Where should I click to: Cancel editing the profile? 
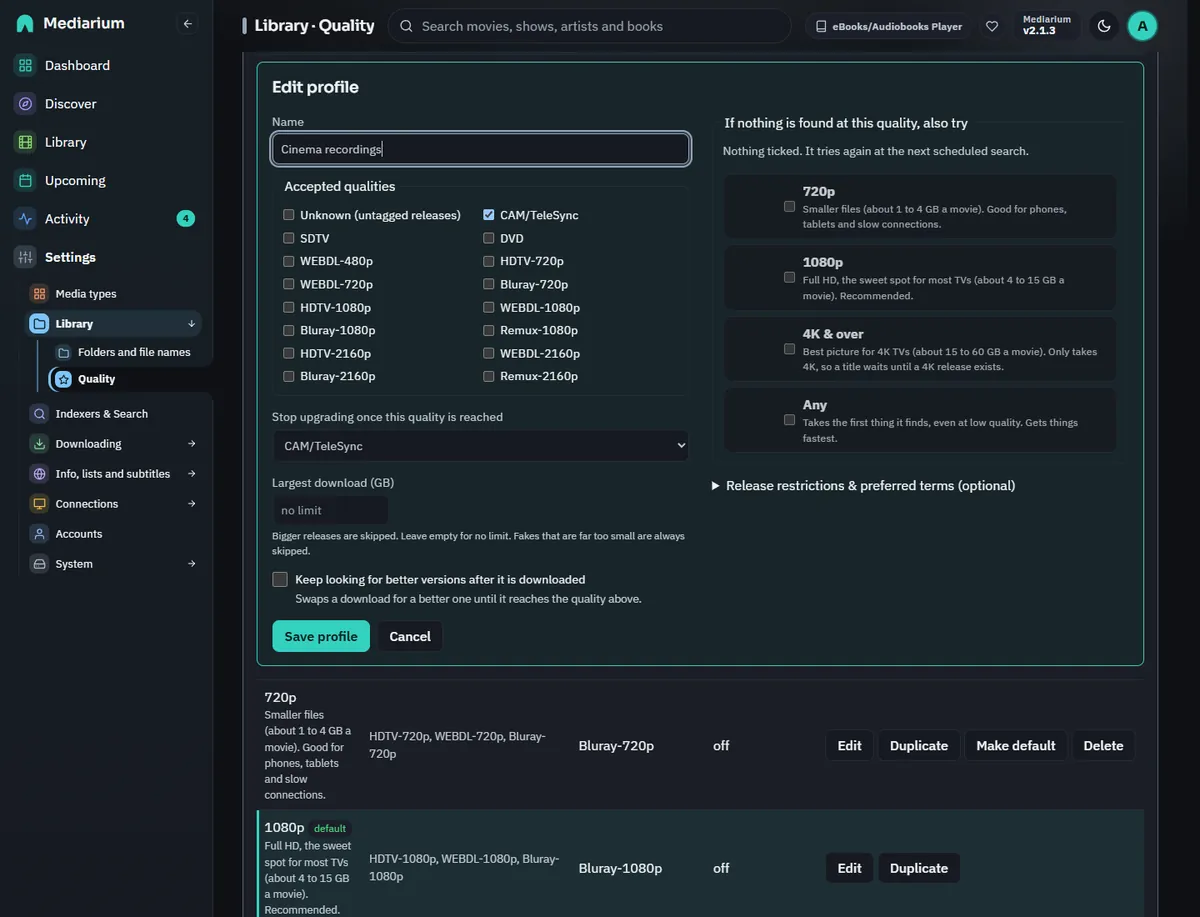tap(410, 637)
